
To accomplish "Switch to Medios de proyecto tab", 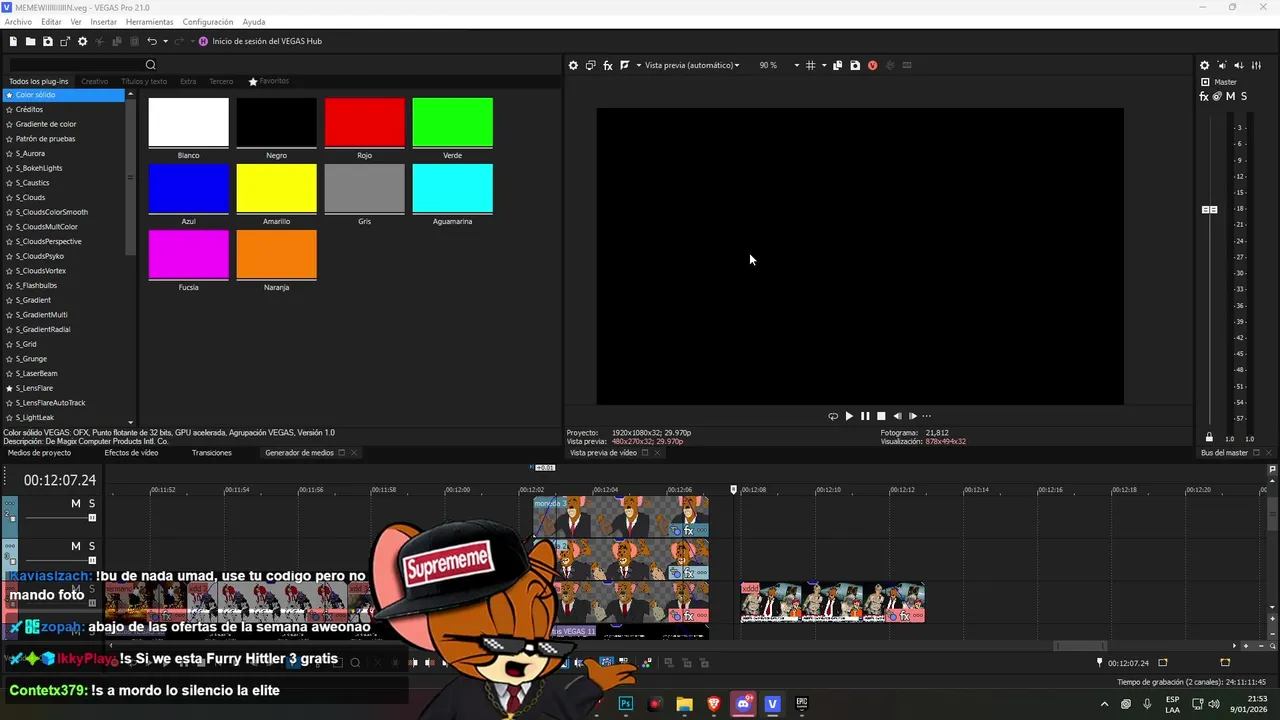I will click(39, 453).
